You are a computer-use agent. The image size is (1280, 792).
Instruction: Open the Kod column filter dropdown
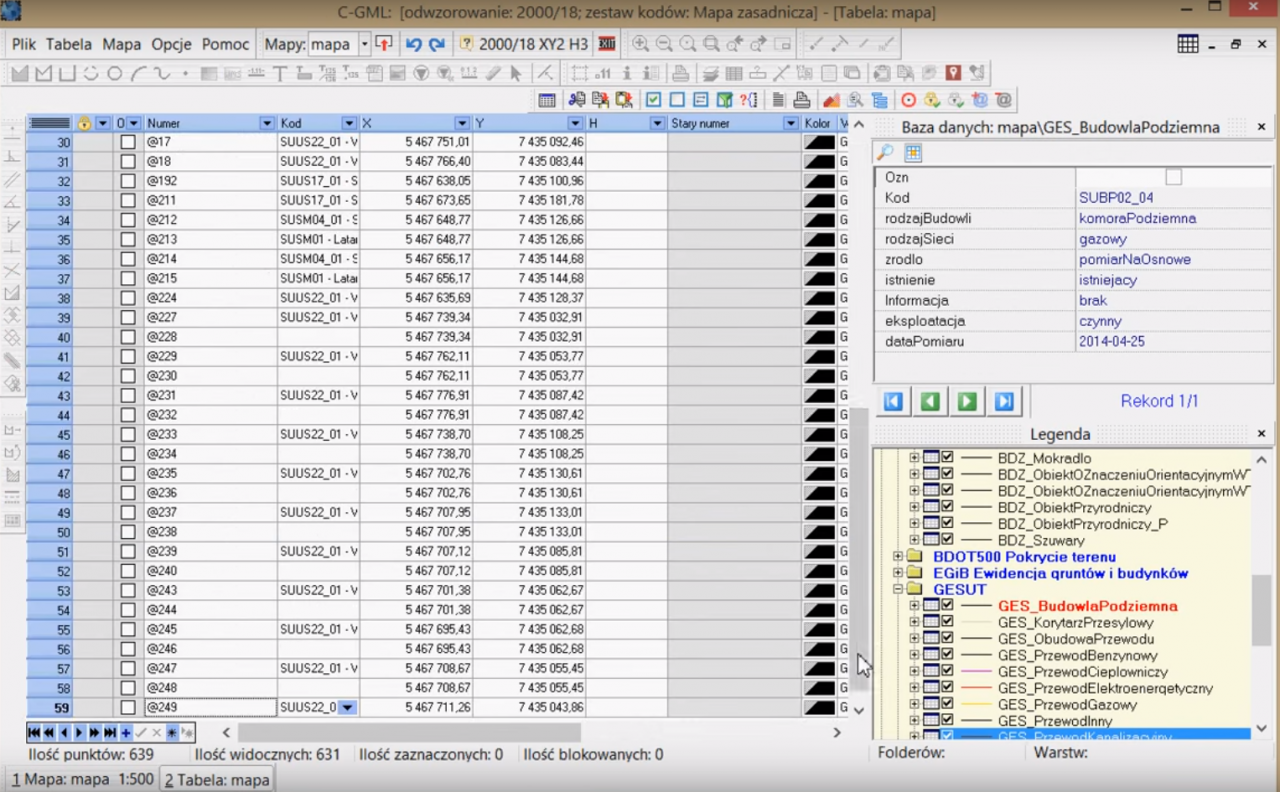348,123
